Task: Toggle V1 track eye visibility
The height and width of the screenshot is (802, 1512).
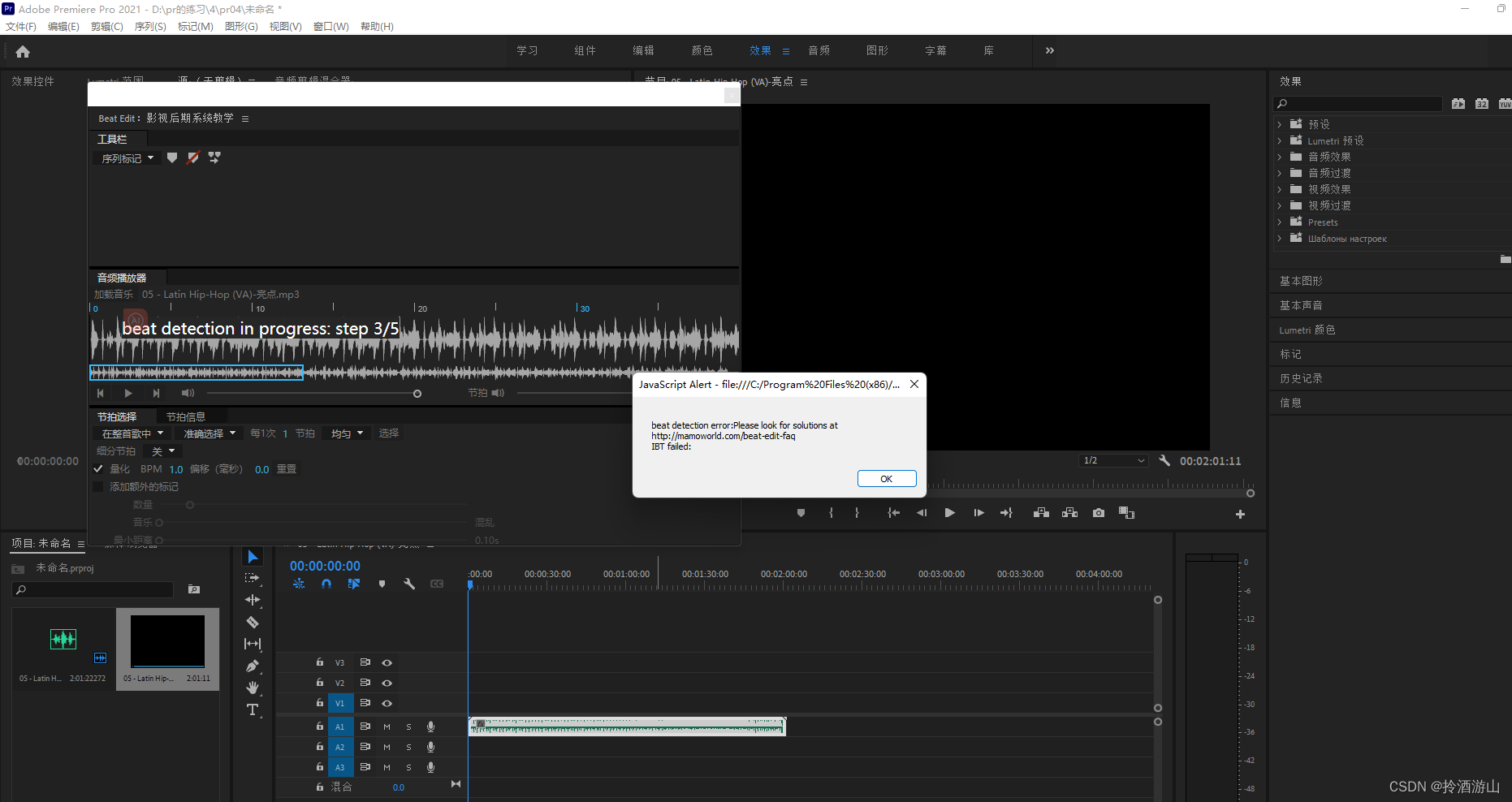Action: click(x=387, y=704)
